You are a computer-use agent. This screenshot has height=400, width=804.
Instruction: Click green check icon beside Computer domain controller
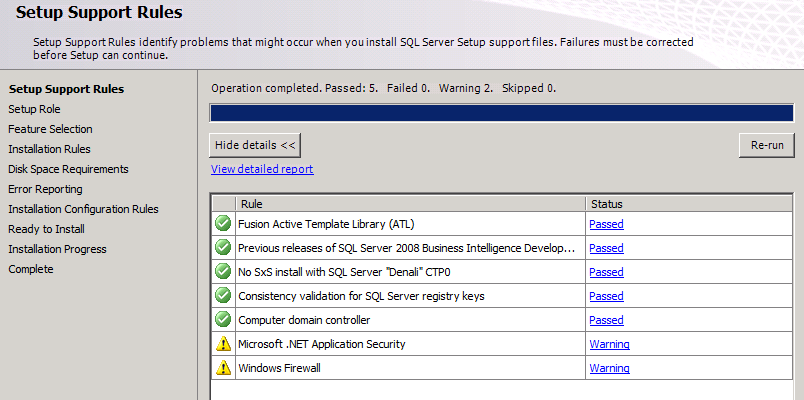[x=223, y=319]
